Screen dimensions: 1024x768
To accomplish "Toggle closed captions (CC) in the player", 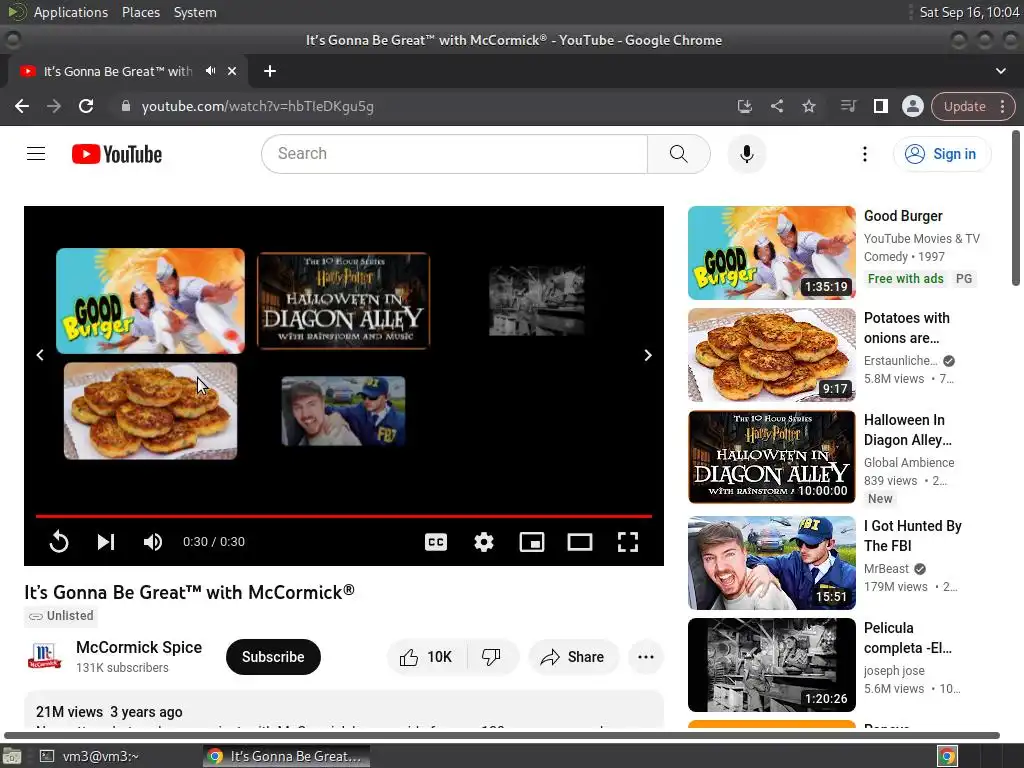I will coord(436,541).
